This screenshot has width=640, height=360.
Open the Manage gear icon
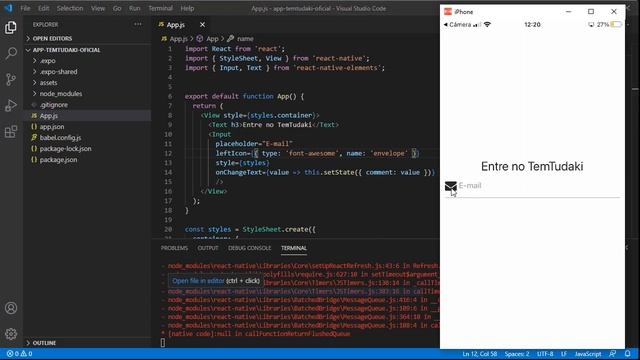tap(11, 334)
